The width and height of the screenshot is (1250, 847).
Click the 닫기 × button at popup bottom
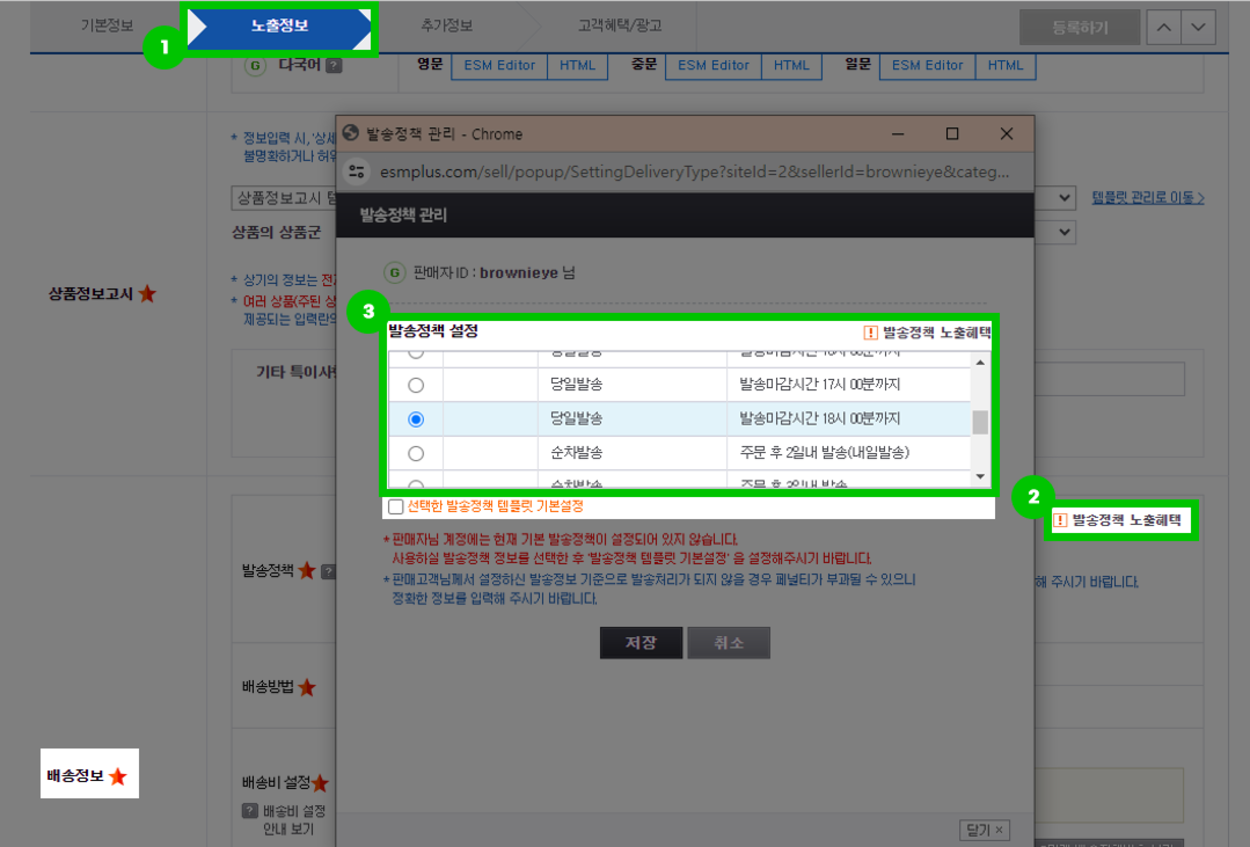984,830
